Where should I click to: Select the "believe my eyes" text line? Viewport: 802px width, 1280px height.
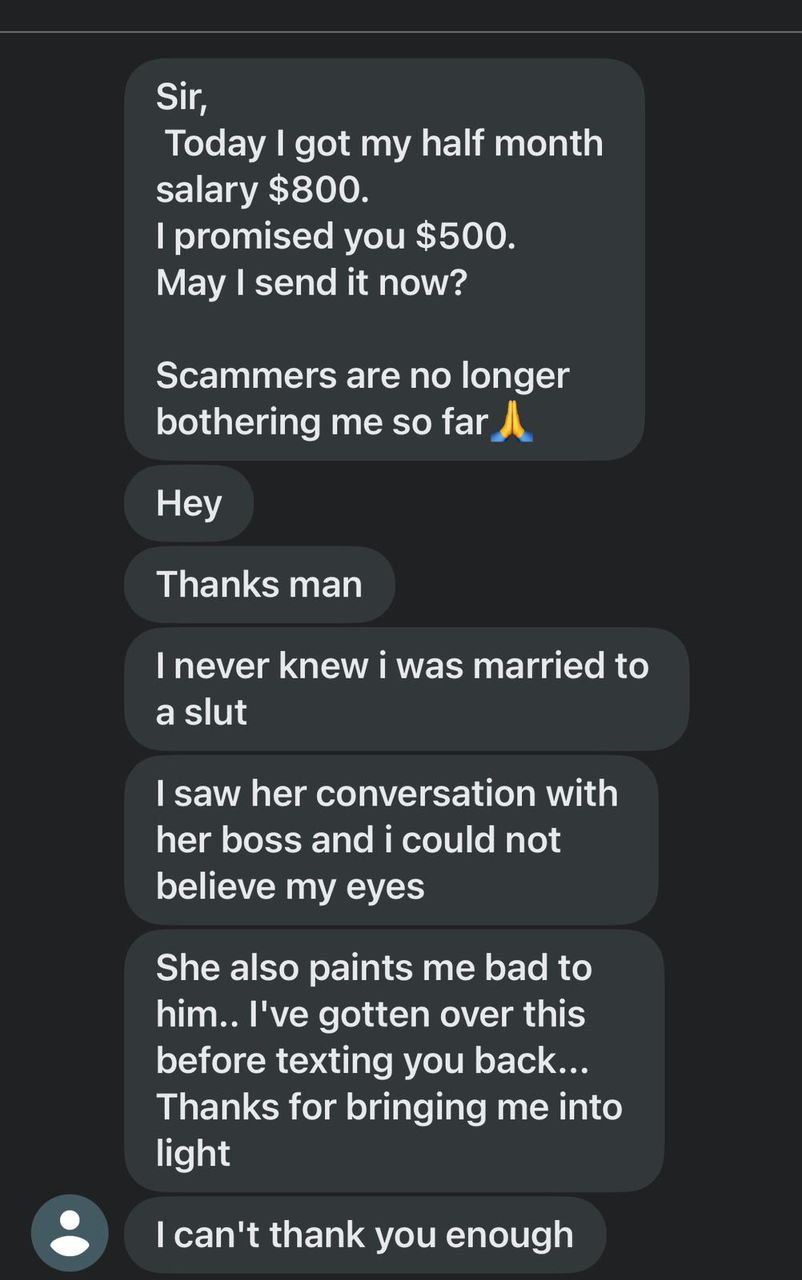(290, 886)
